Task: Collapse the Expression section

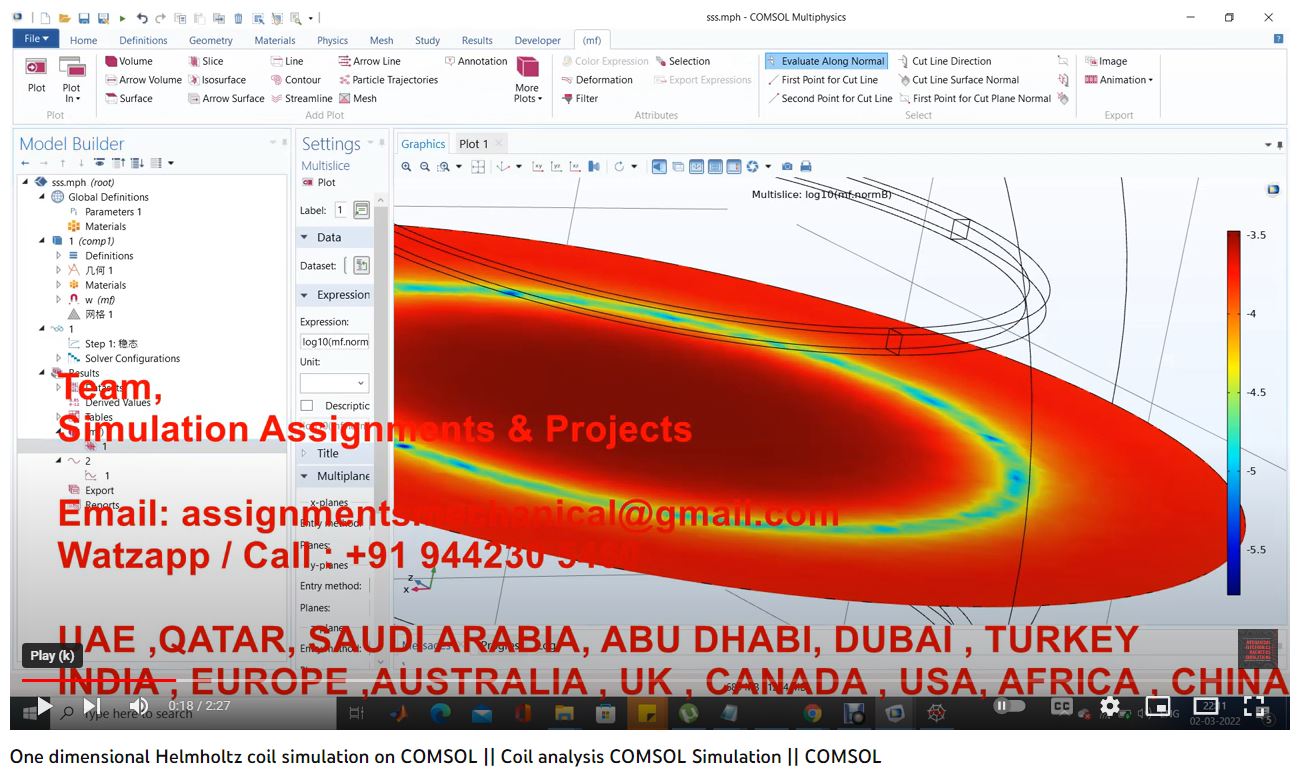Action: [x=304, y=295]
